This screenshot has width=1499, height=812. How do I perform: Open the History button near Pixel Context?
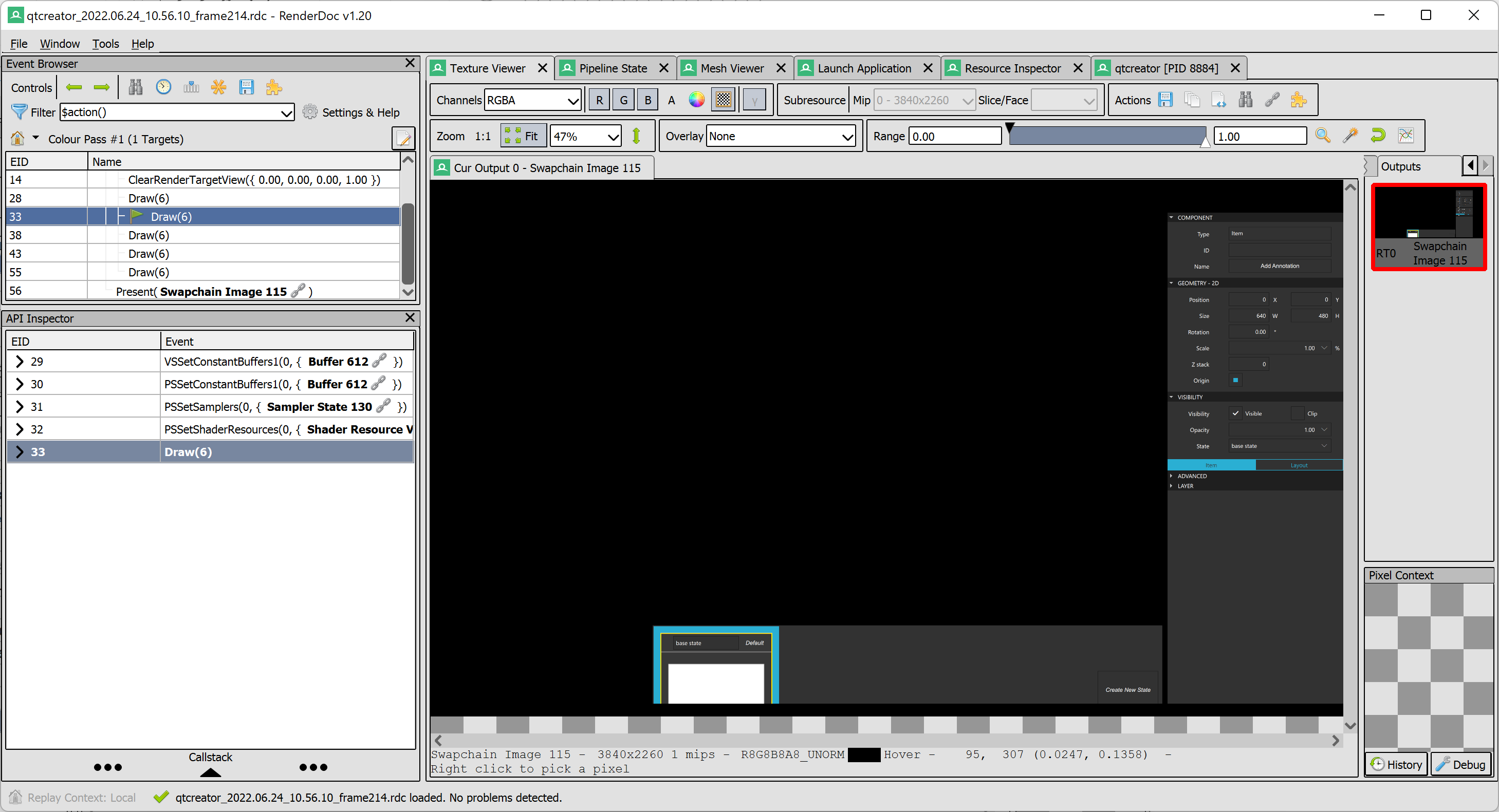pyautogui.click(x=1396, y=764)
